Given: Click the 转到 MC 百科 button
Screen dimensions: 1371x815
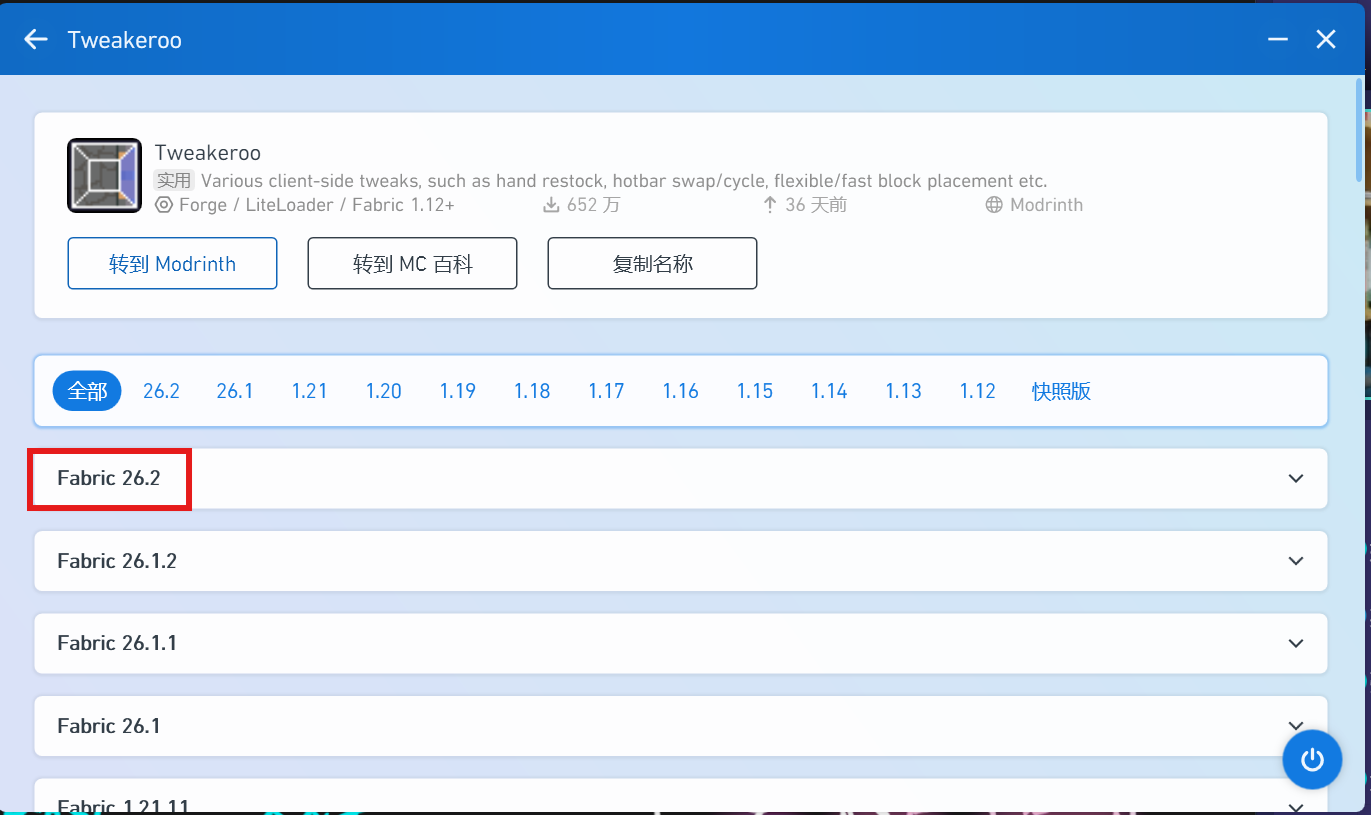Looking at the screenshot, I should [x=412, y=264].
